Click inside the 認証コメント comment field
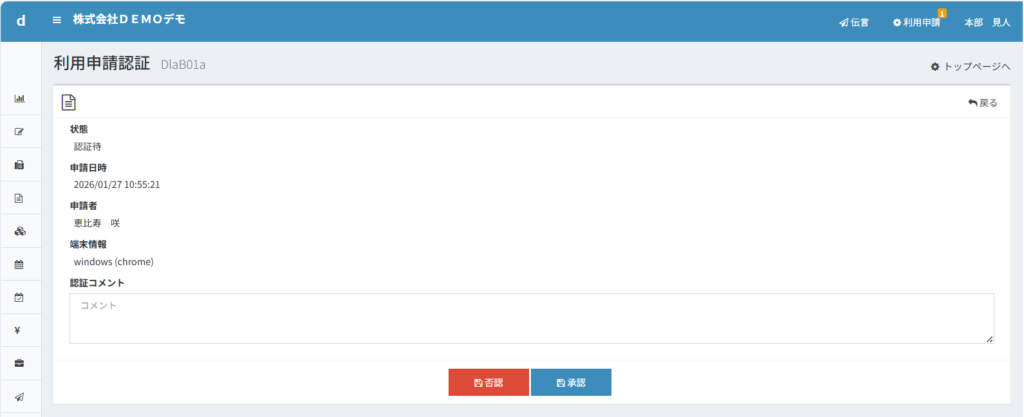Viewport: 1024px width, 417px height. [531, 318]
